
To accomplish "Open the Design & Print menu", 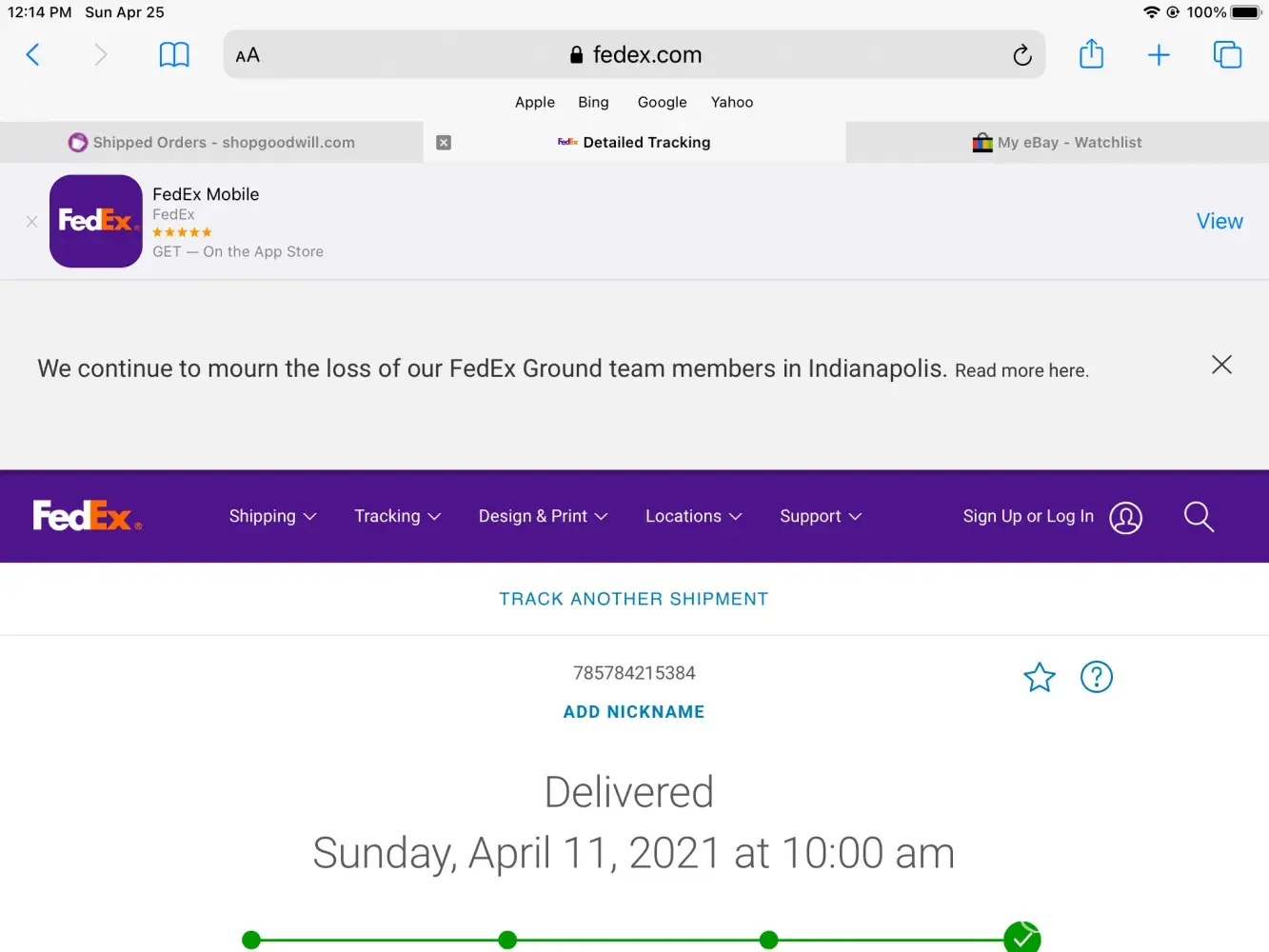I will coord(543,516).
